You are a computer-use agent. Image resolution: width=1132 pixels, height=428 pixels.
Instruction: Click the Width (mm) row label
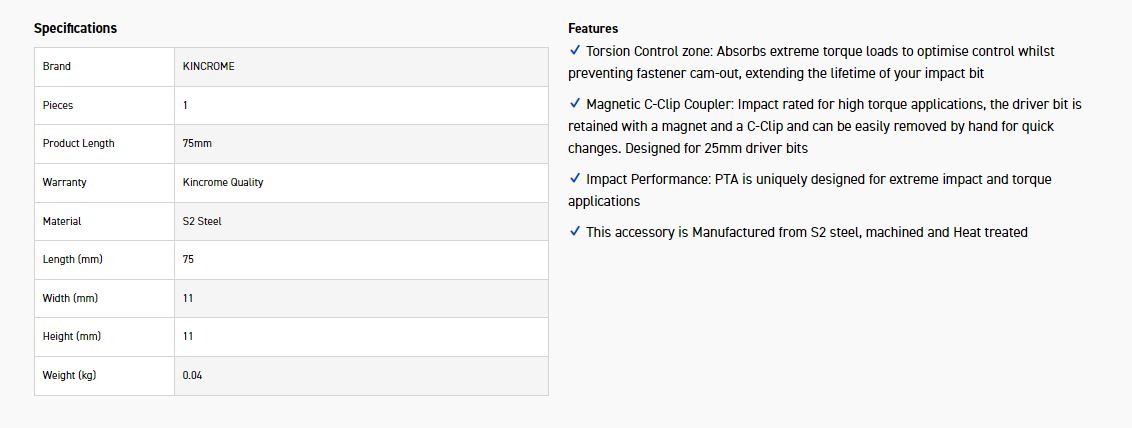coord(70,298)
